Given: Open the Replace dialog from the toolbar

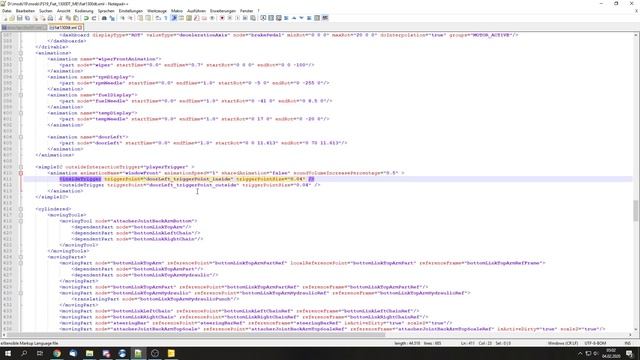Looking at the screenshot, I should tap(112, 18).
